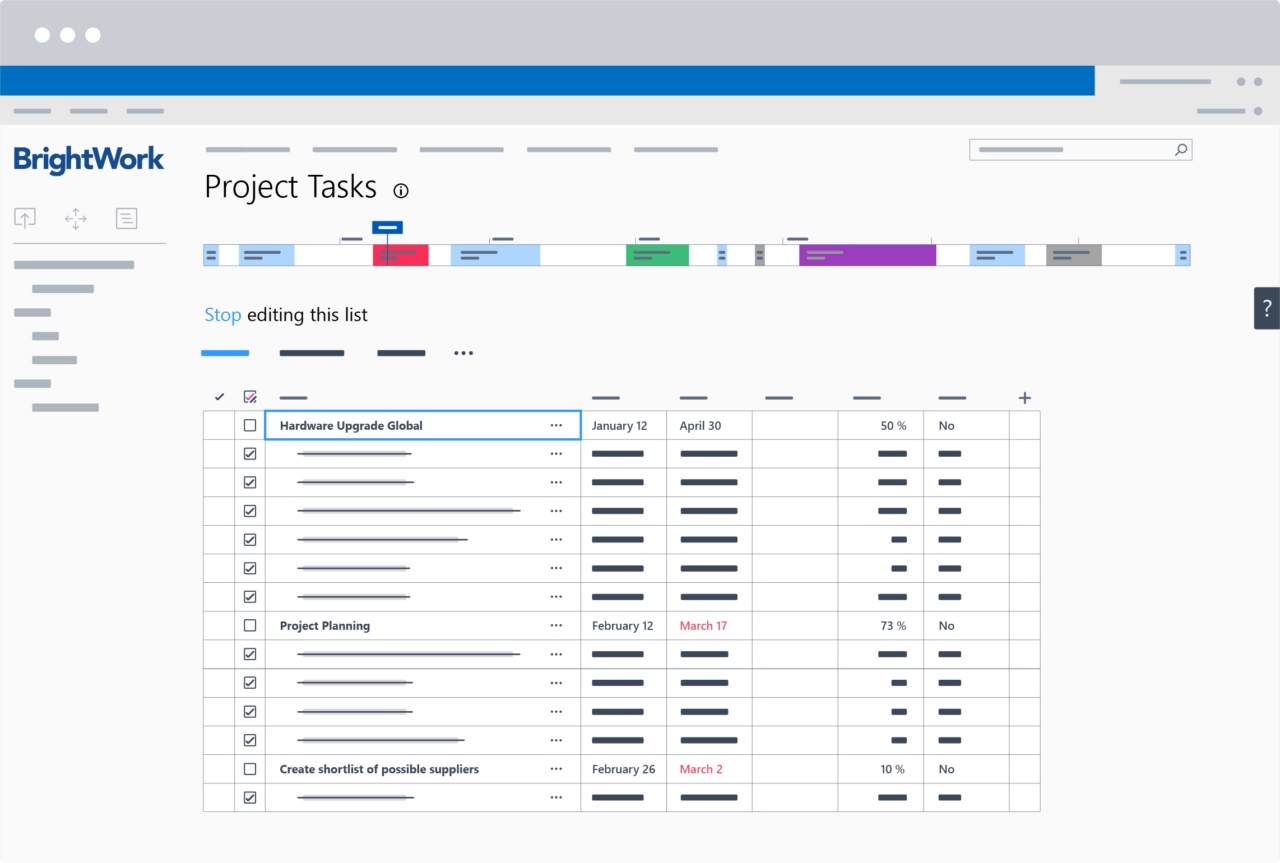The image size is (1280, 863).
Task: Click the info icon beside the Project Tasks title
Action: pos(401,190)
